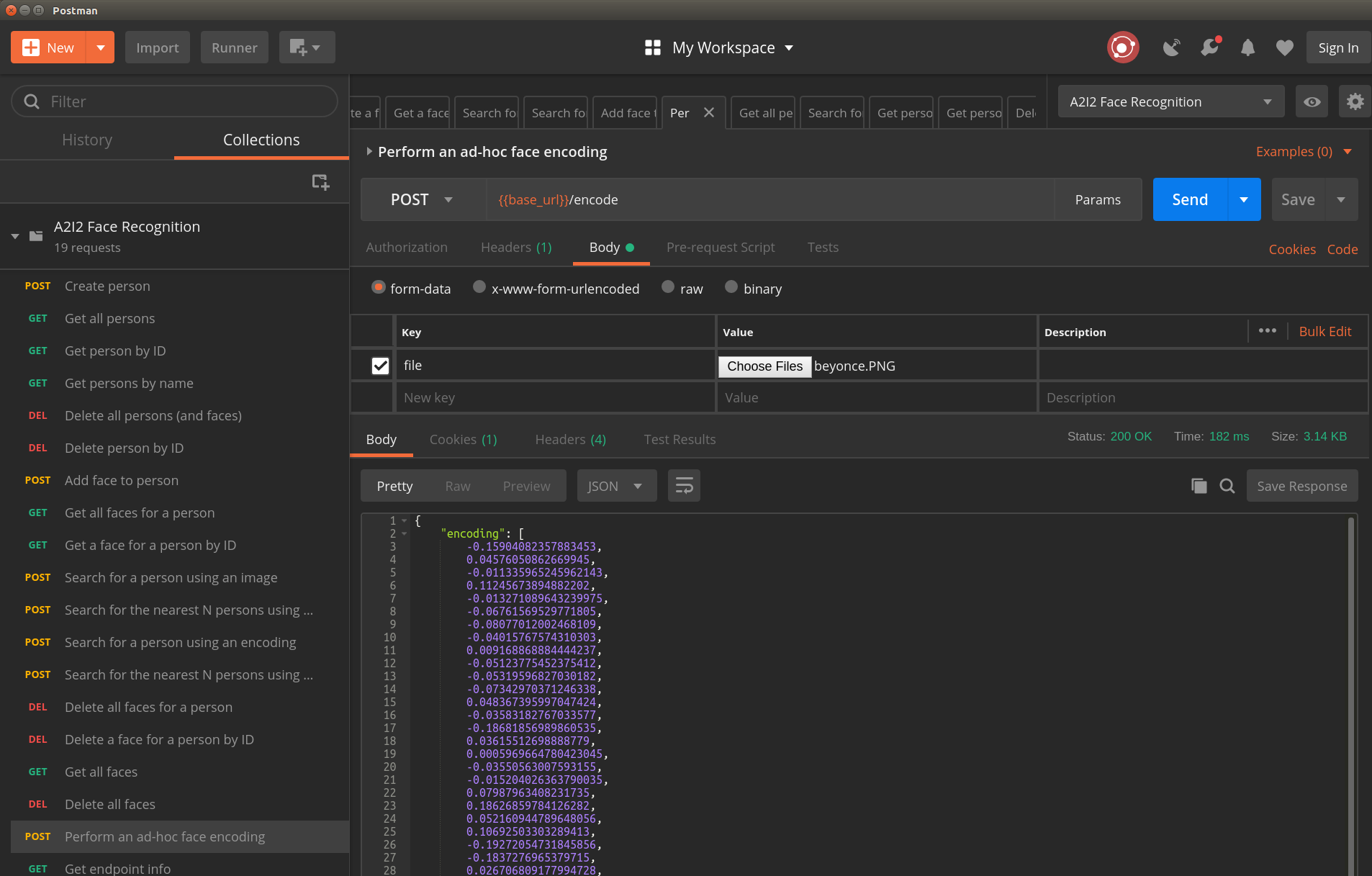The height and width of the screenshot is (876, 1372).
Task: Select the raw body type
Action: tap(668, 287)
